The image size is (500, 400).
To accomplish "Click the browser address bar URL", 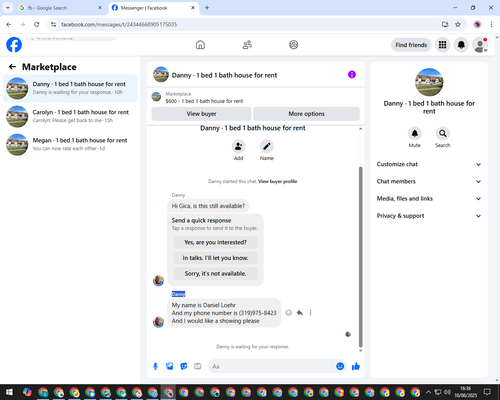I will (119, 24).
